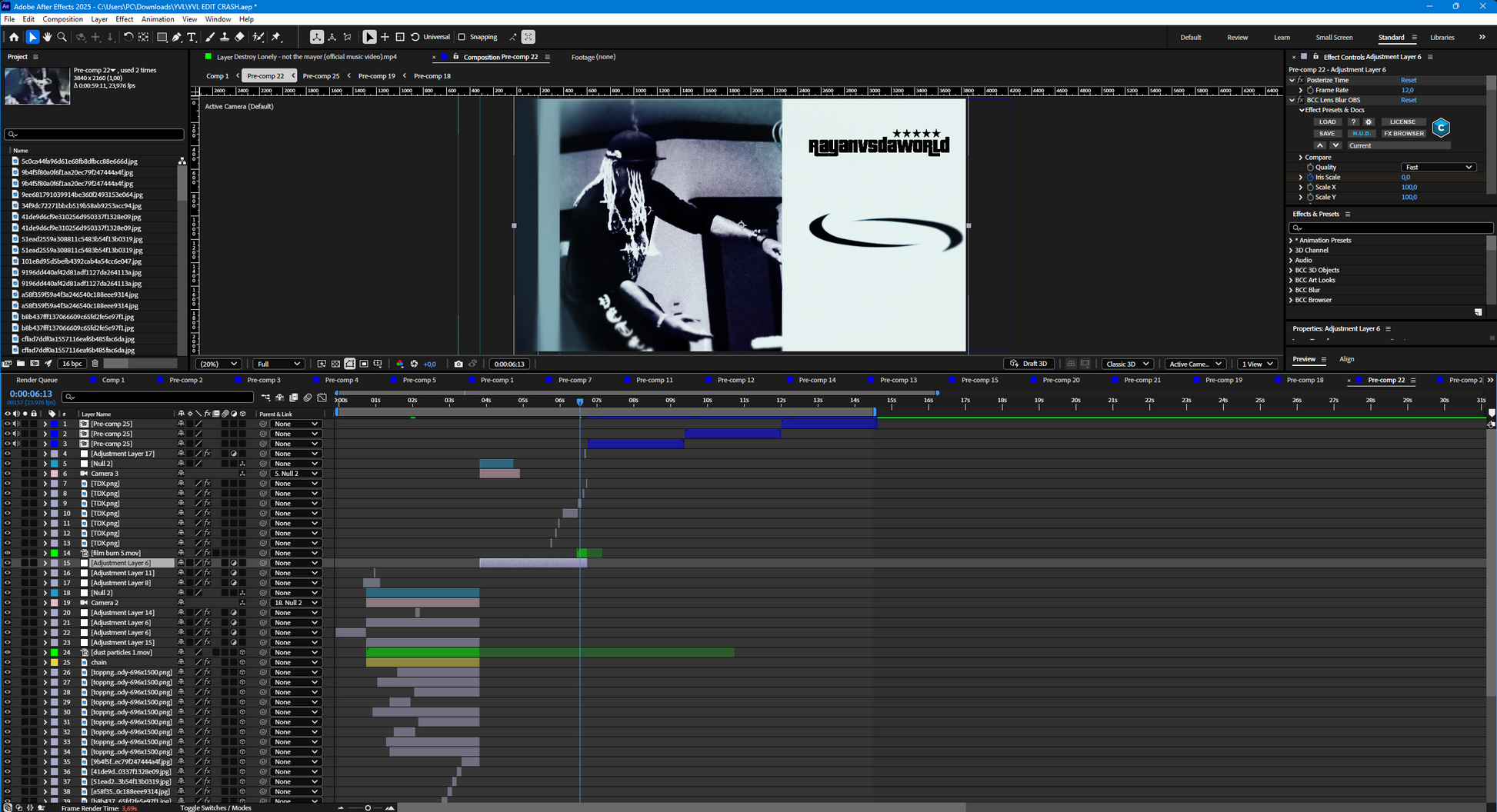Select the Pen tool
This screenshot has height=812, width=1497.
pos(178,36)
